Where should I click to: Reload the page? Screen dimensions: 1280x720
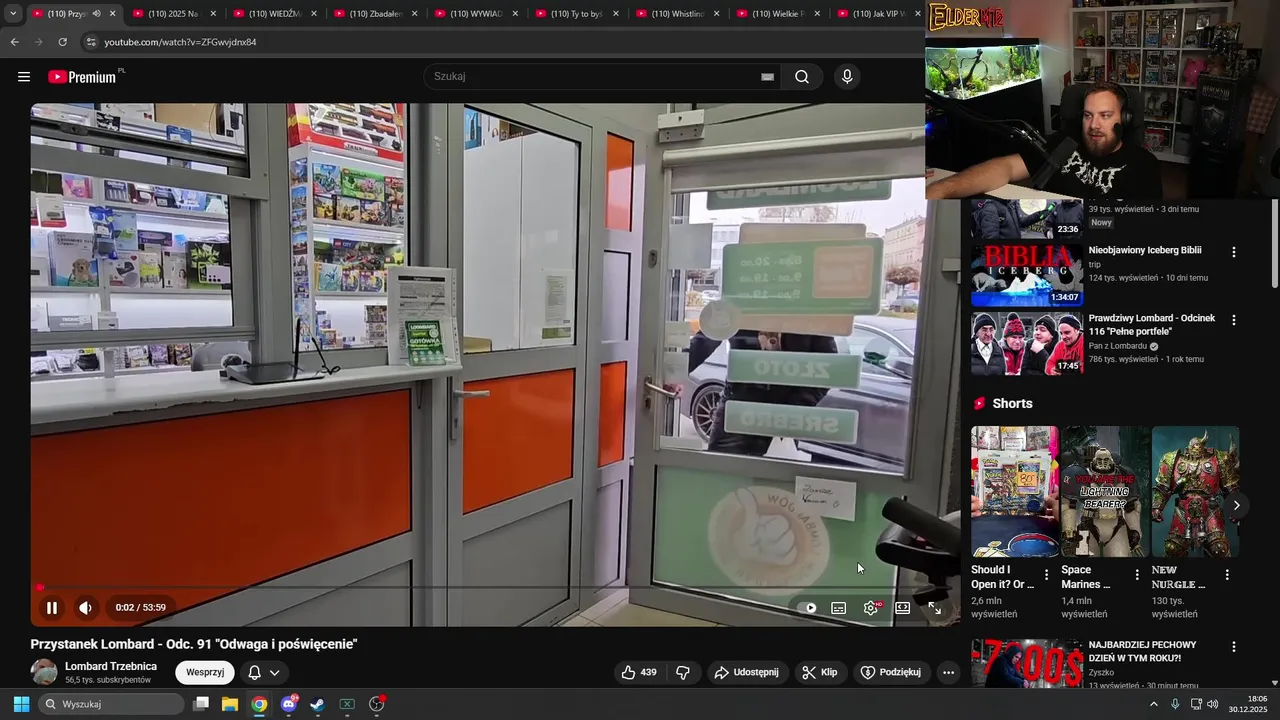[62, 42]
